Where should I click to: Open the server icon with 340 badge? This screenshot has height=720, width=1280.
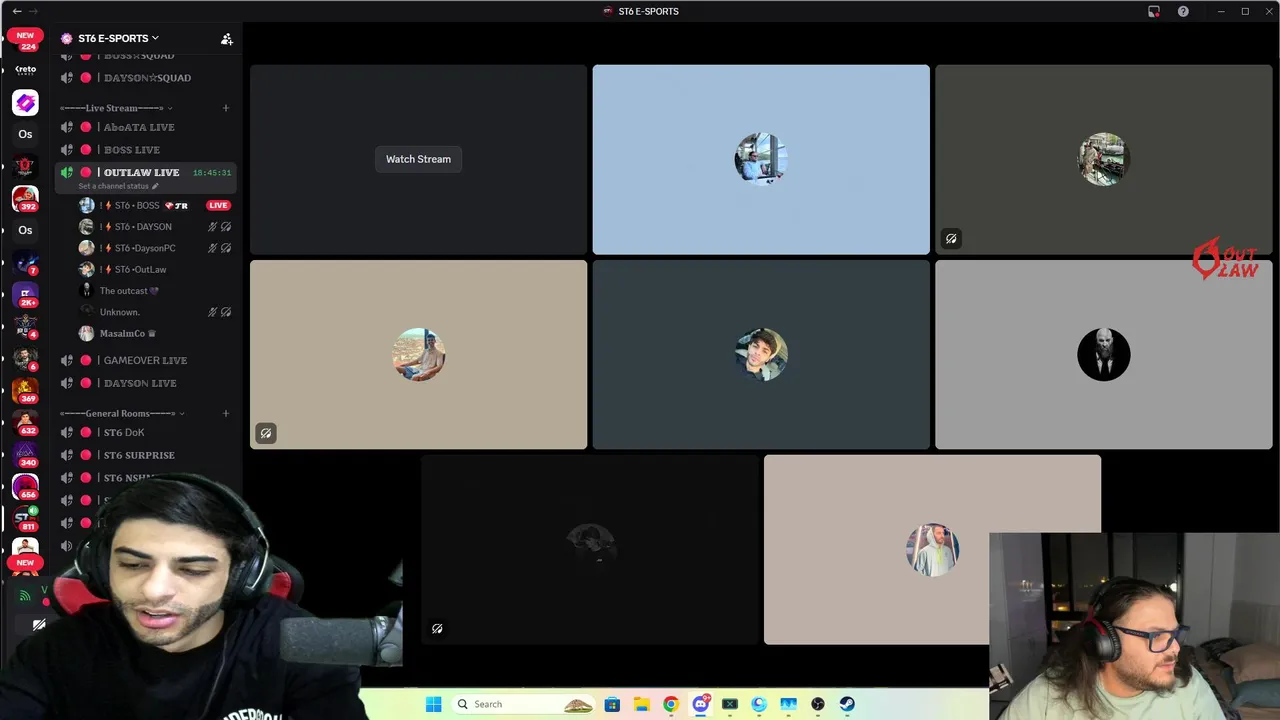click(25, 454)
